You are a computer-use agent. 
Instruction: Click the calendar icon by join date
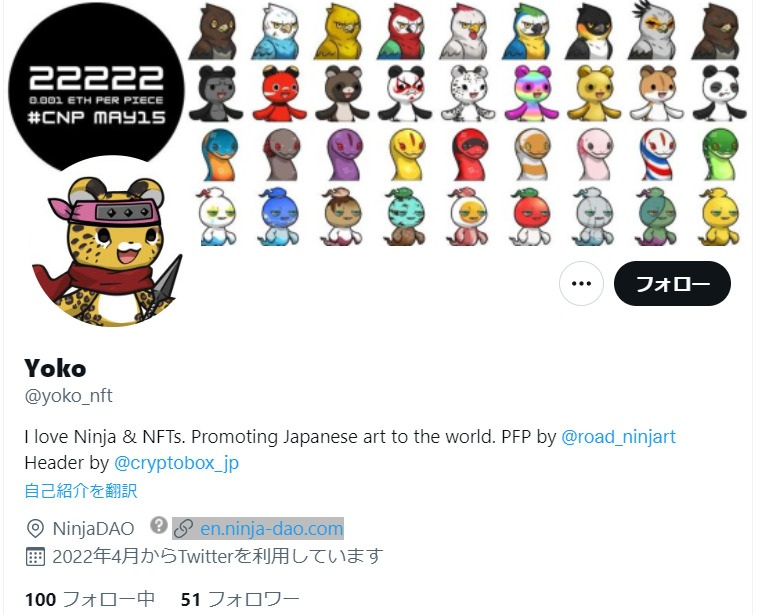click(35, 556)
